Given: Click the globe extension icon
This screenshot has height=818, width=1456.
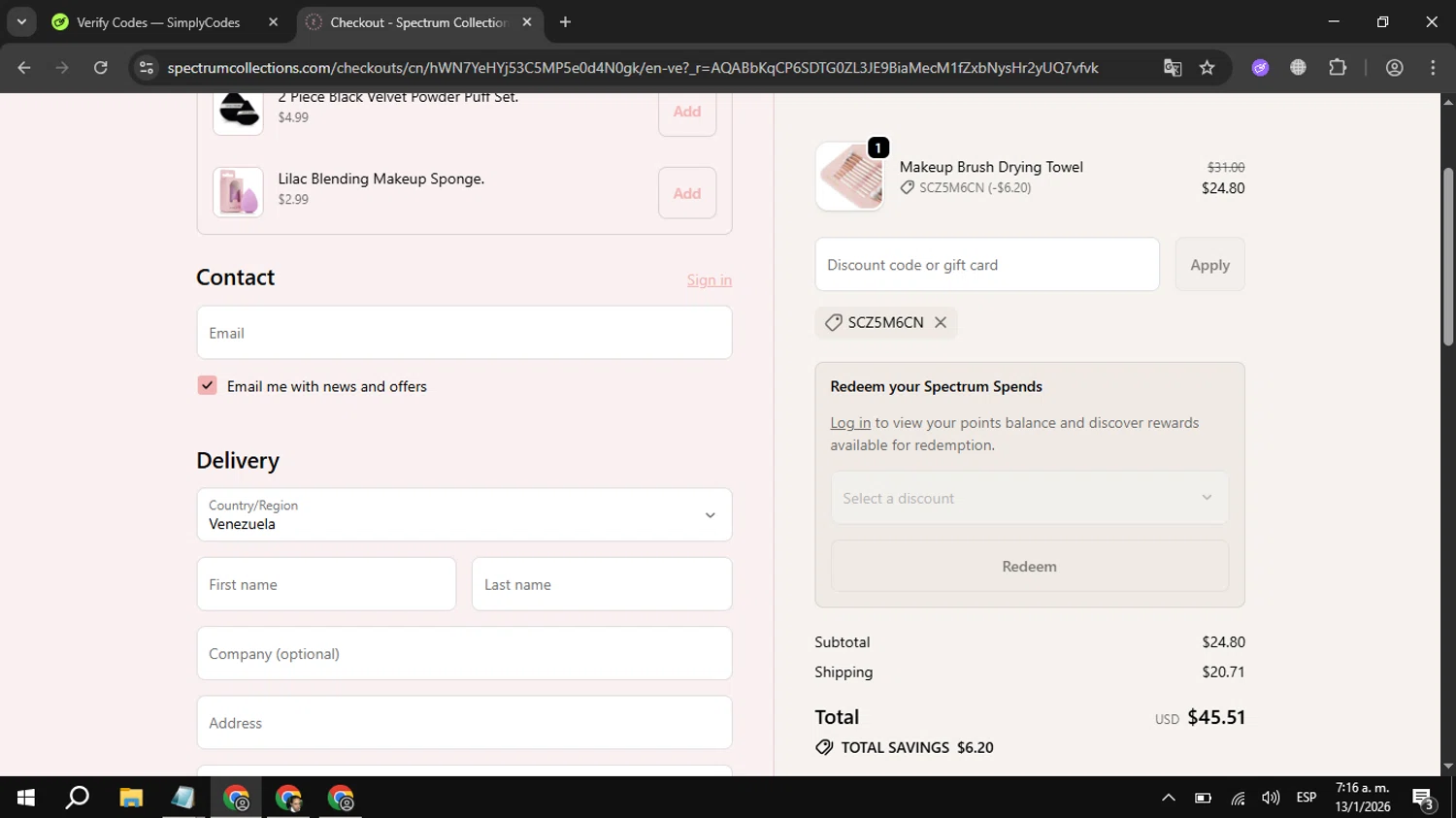Looking at the screenshot, I should coord(1298,68).
